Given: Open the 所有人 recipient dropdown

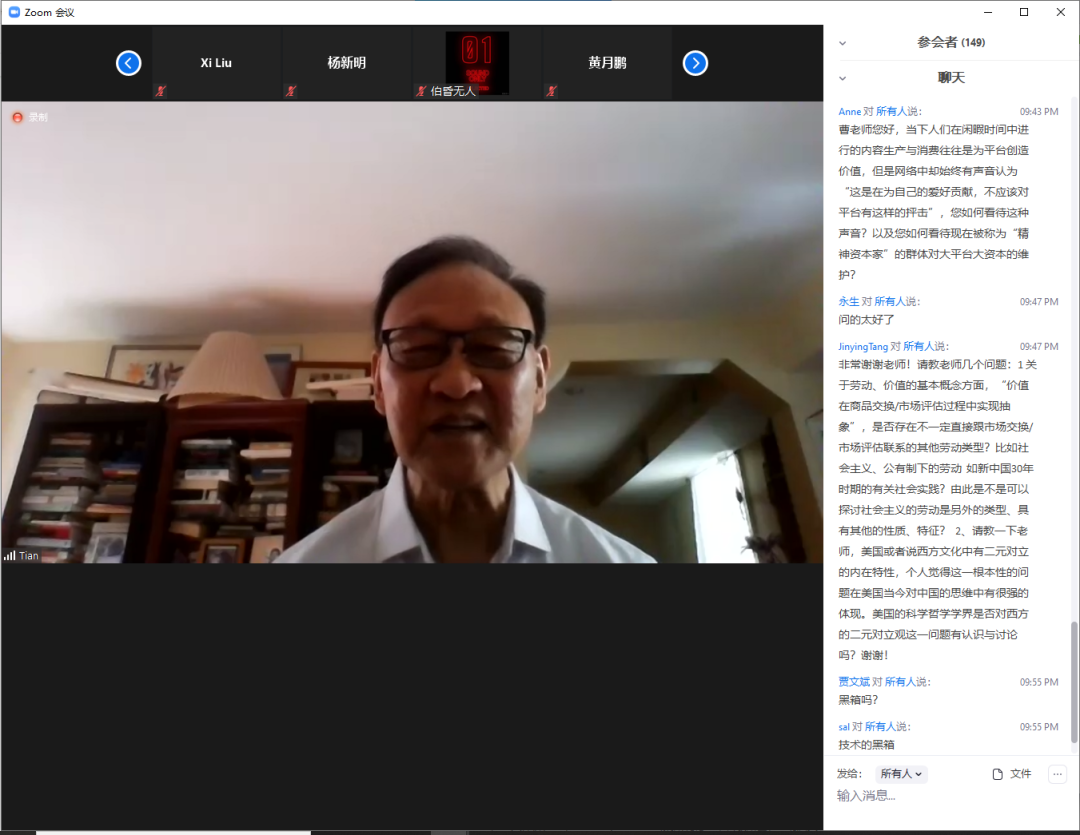Looking at the screenshot, I should [901, 774].
